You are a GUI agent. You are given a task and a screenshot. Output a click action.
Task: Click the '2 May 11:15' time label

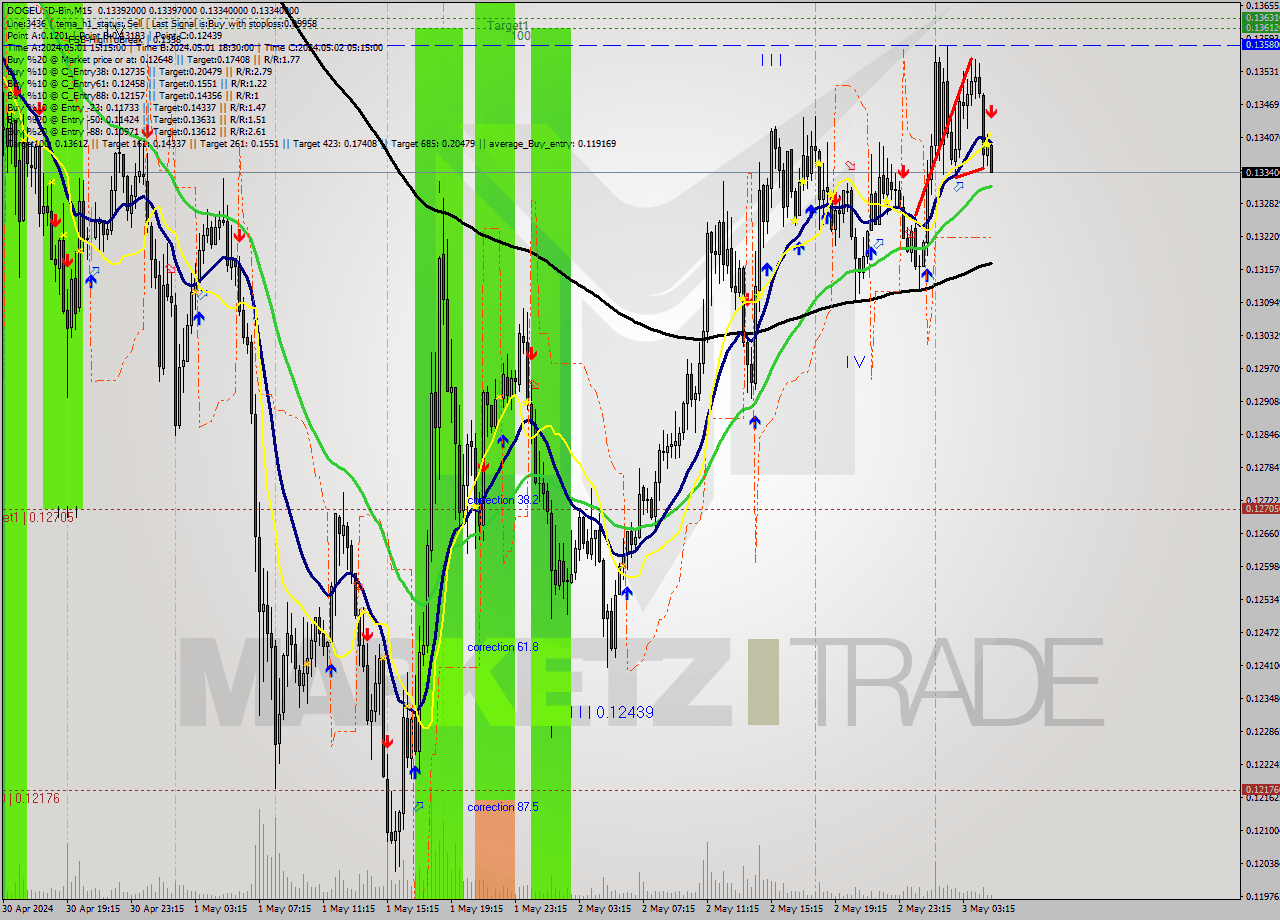tap(733, 908)
